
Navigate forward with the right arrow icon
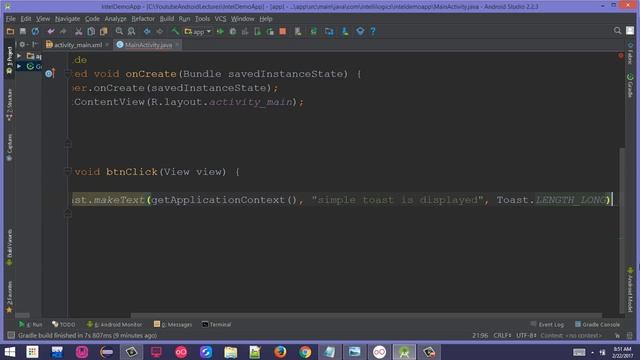(160, 31)
